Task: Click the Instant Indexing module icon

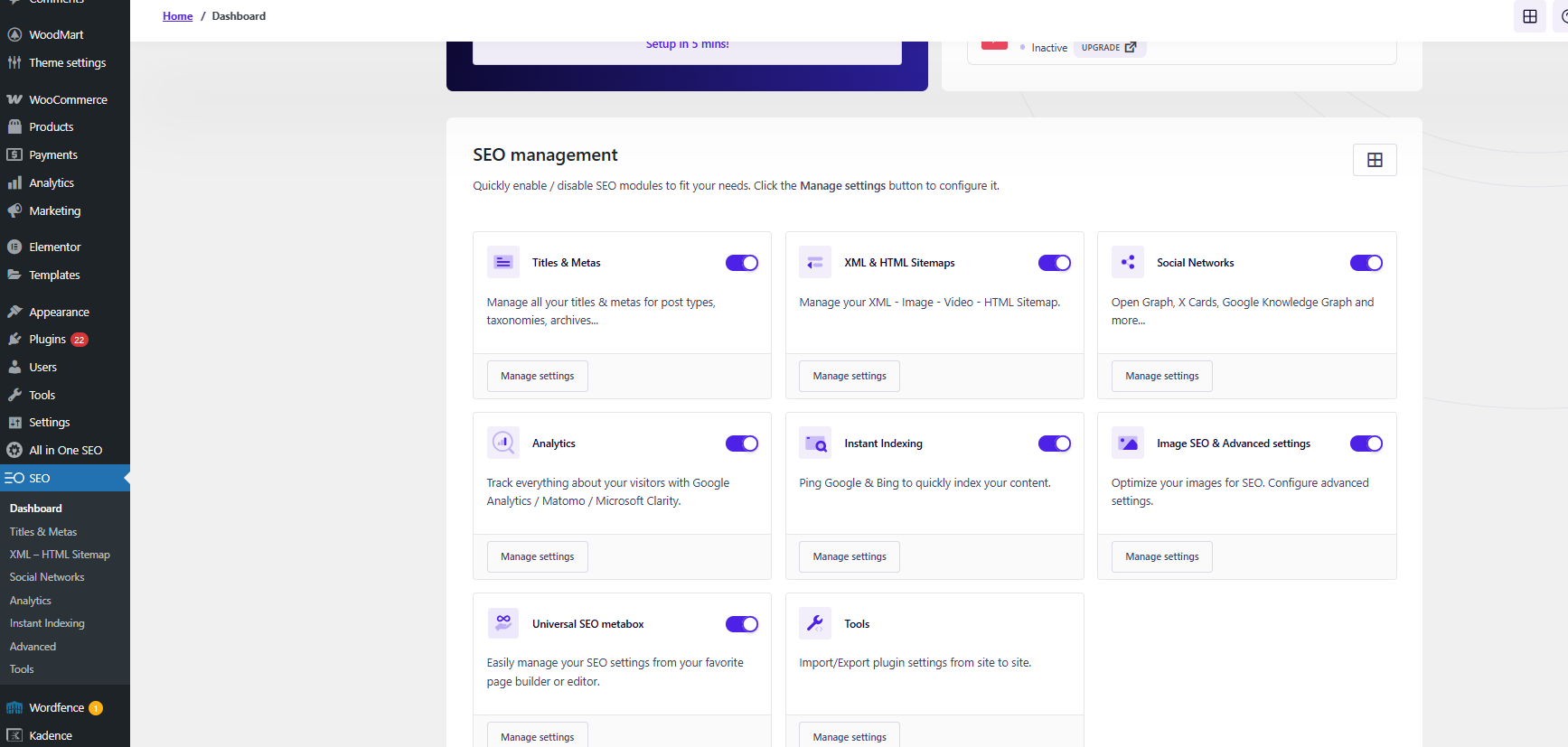Action: click(814, 444)
